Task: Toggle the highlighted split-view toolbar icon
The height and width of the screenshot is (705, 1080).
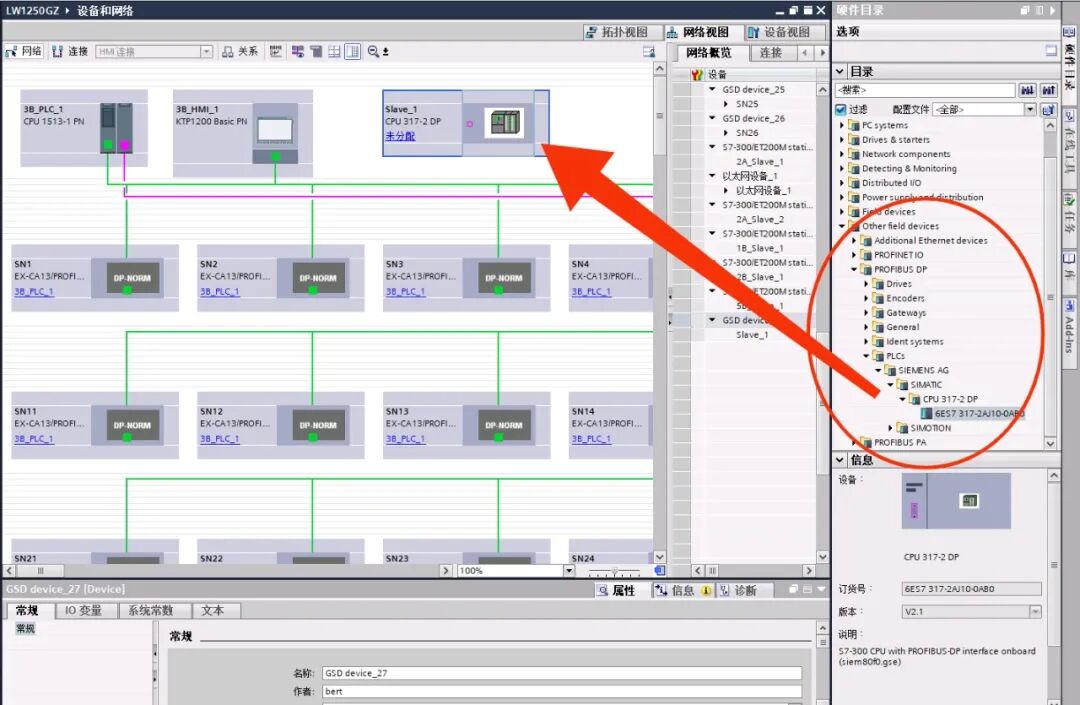Action: (x=353, y=52)
